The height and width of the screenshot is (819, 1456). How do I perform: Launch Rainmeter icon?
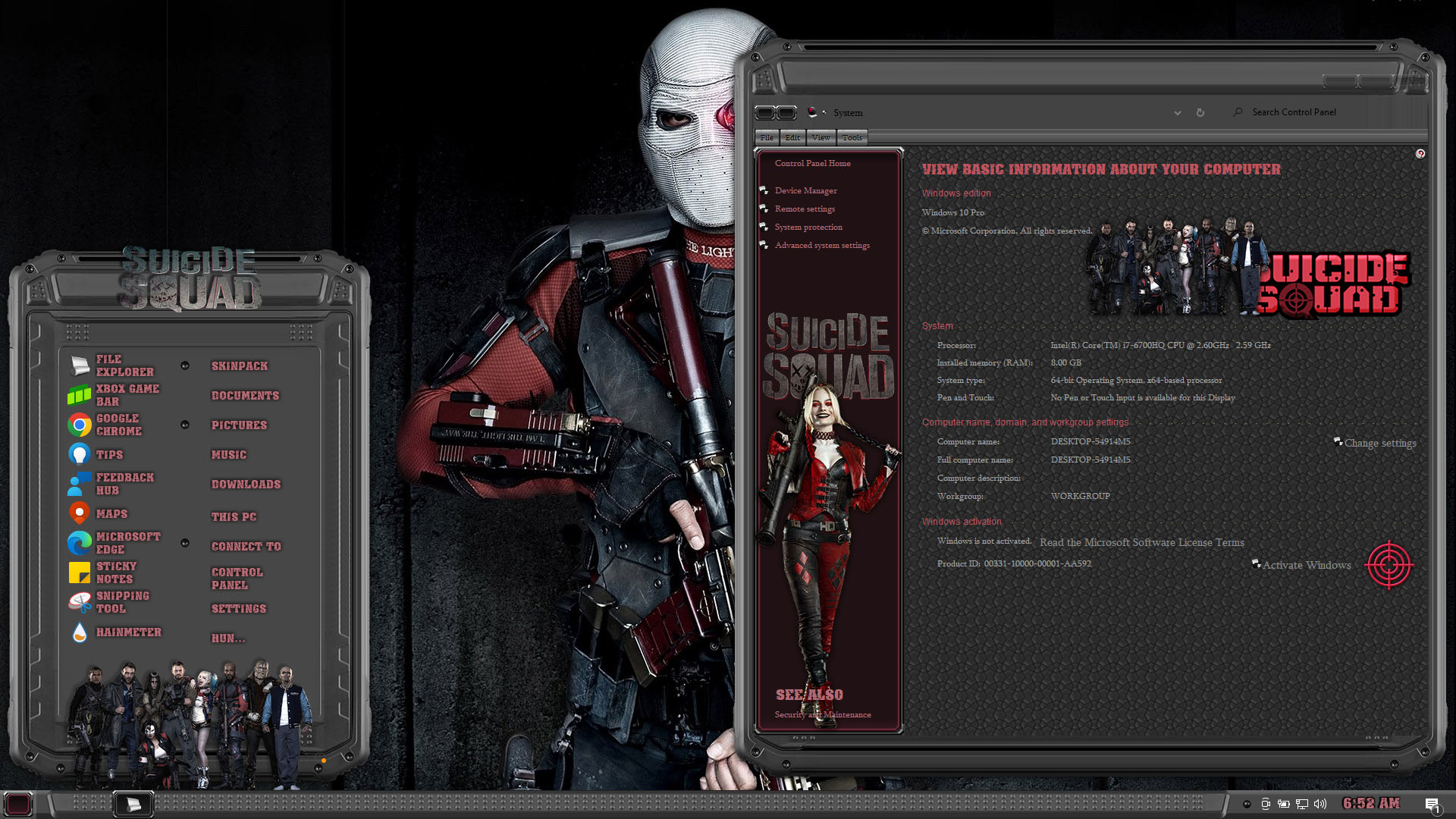tap(79, 632)
